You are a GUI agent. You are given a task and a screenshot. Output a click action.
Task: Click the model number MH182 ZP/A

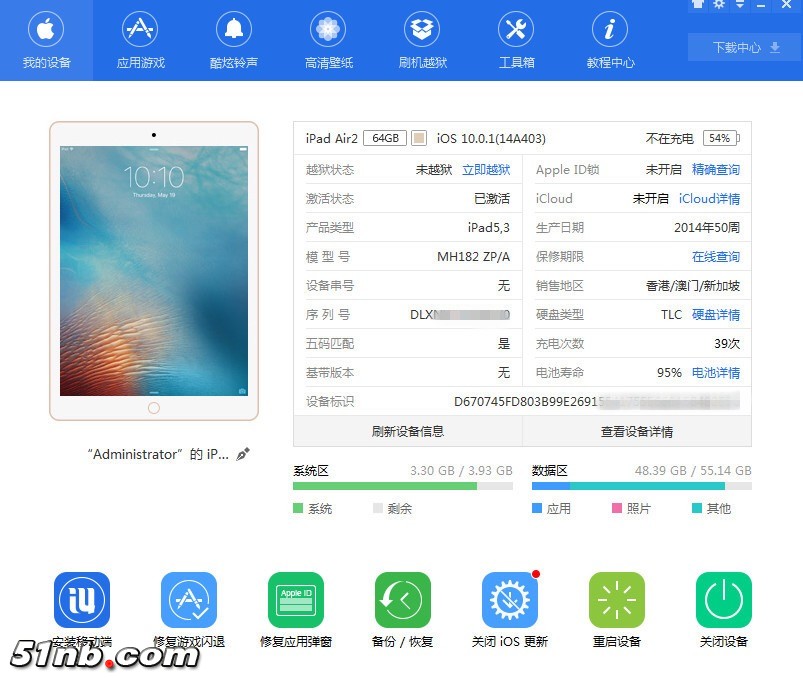coord(473,257)
